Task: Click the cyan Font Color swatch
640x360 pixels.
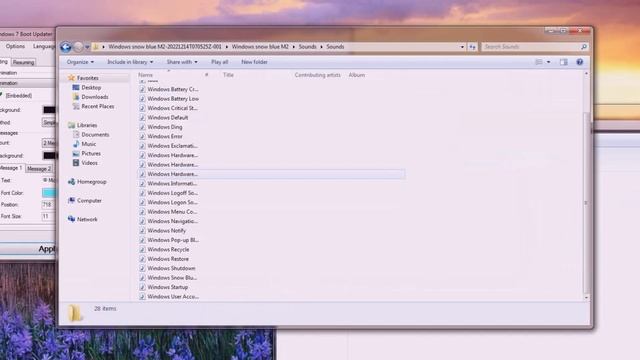Action: click(49, 193)
